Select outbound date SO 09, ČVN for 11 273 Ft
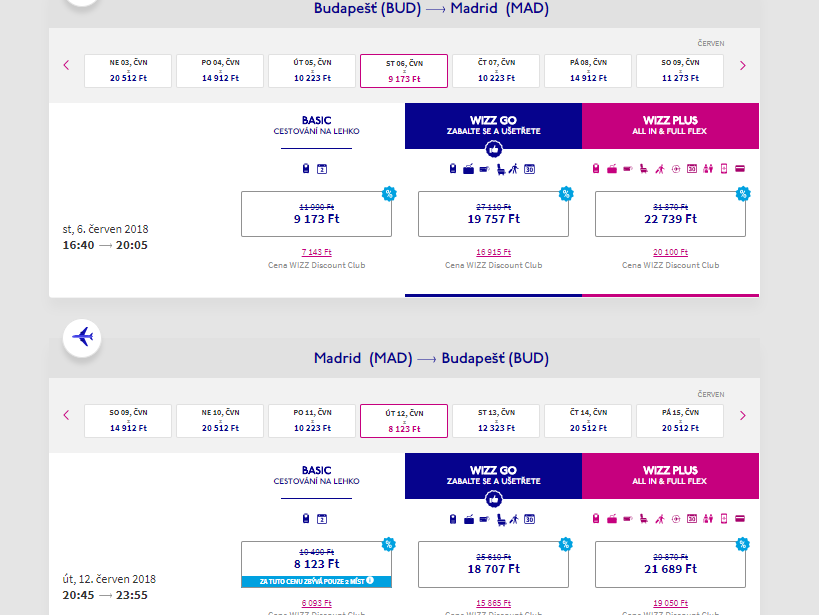Screen dimensions: 819x615 tap(679, 70)
